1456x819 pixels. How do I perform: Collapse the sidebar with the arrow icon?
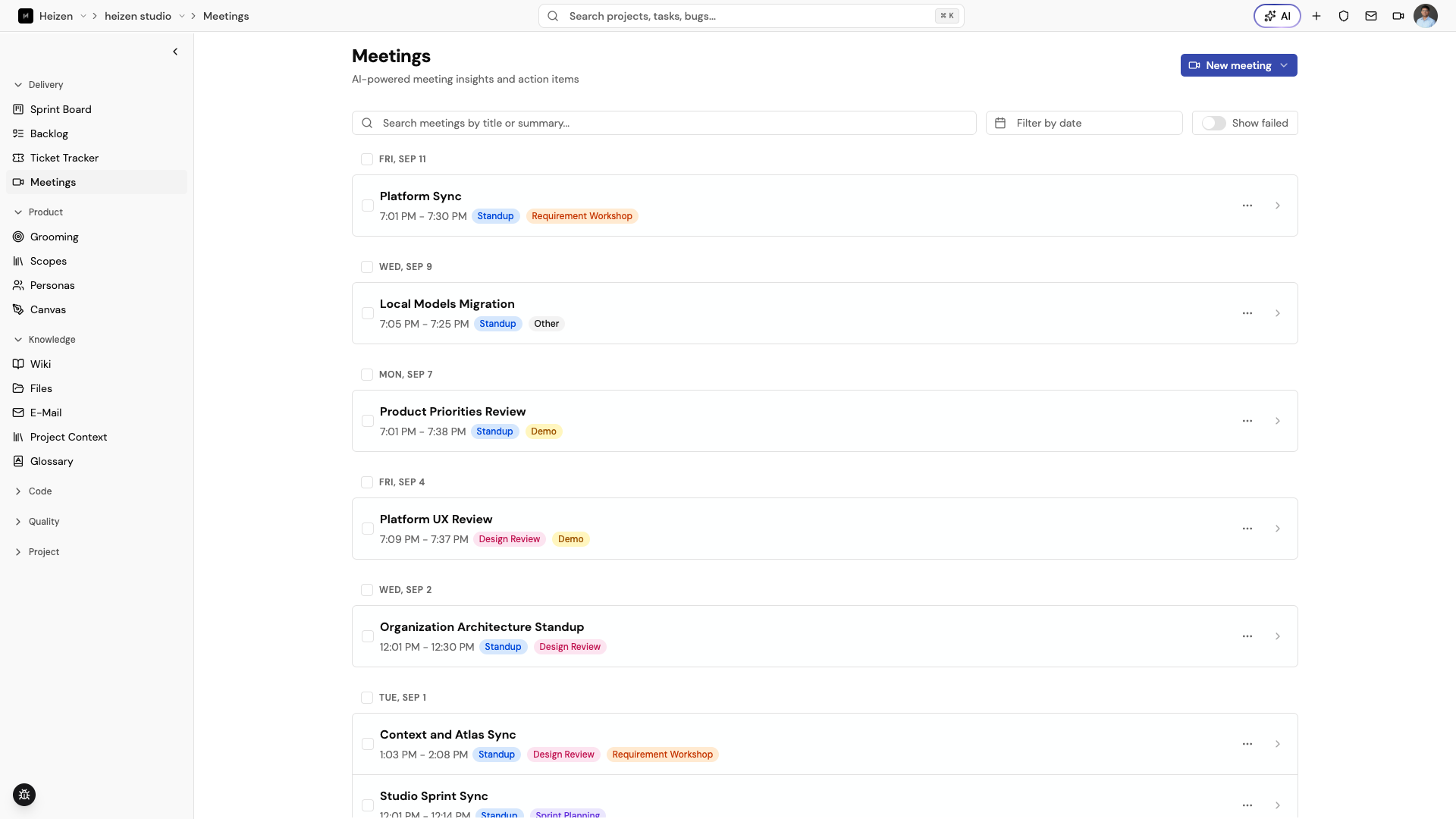175,52
